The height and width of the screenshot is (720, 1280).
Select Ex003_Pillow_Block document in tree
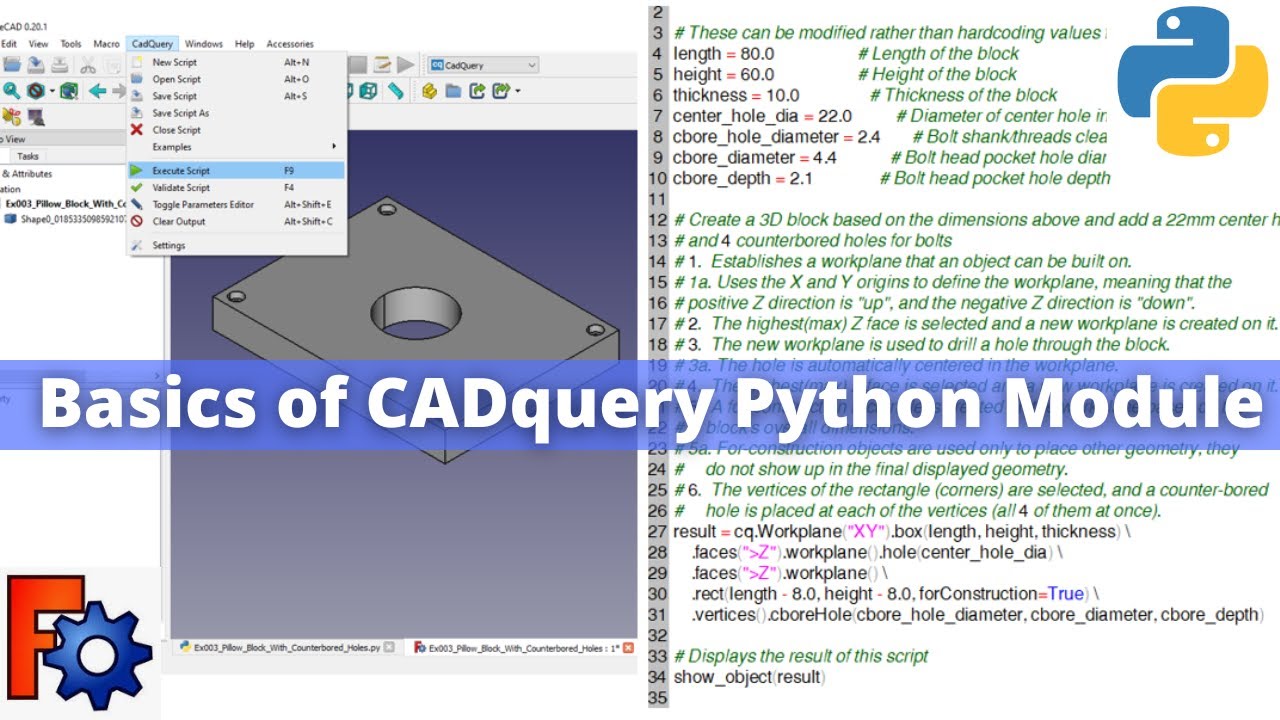tap(65, 203)
